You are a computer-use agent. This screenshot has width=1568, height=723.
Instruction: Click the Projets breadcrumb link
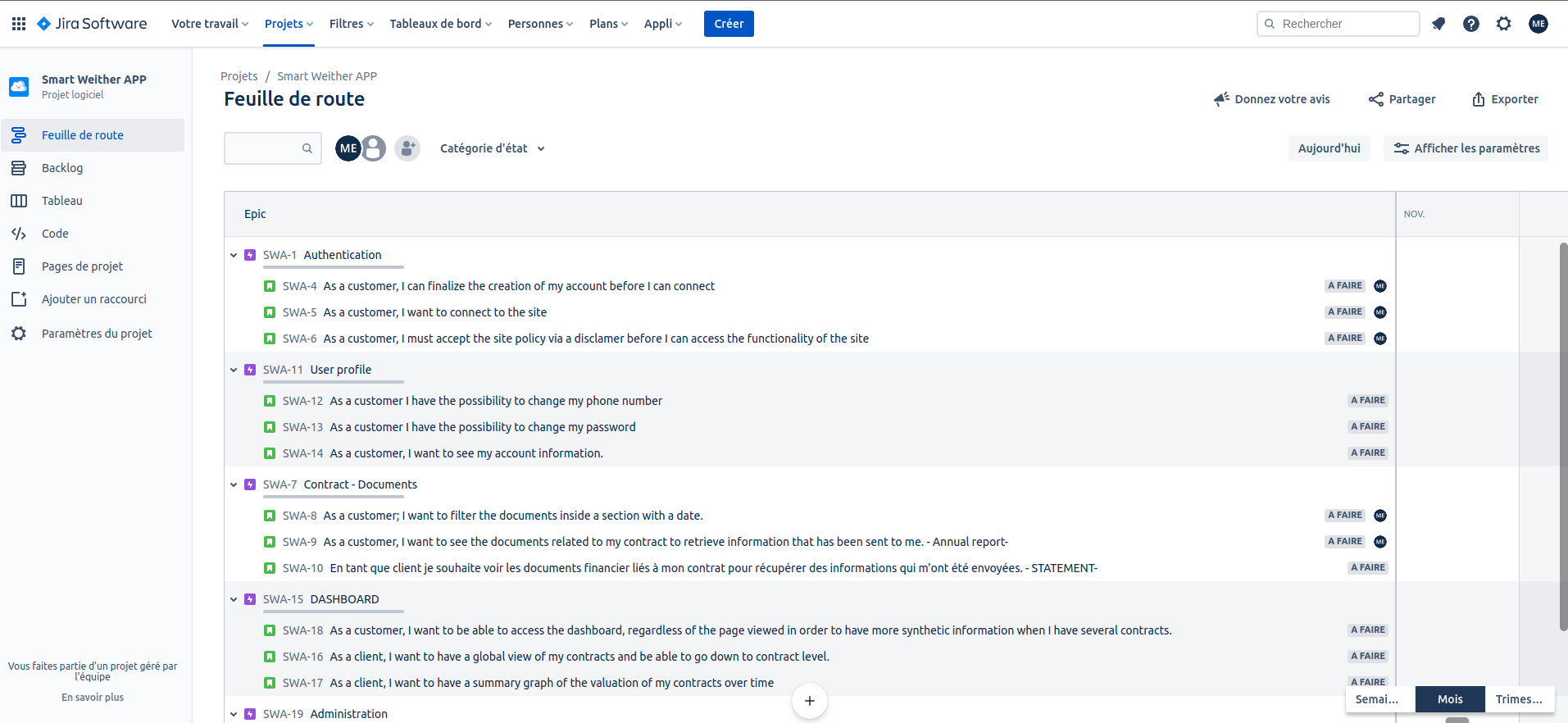point(239,76)
